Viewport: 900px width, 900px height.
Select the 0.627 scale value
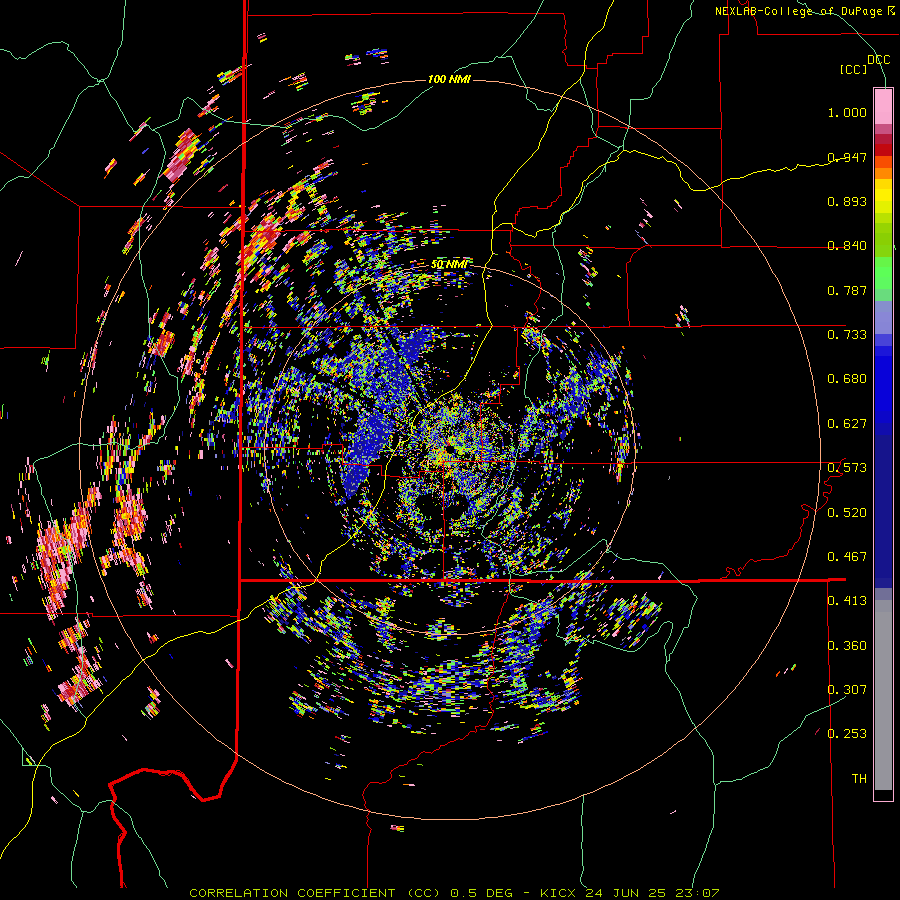(847, 424)
